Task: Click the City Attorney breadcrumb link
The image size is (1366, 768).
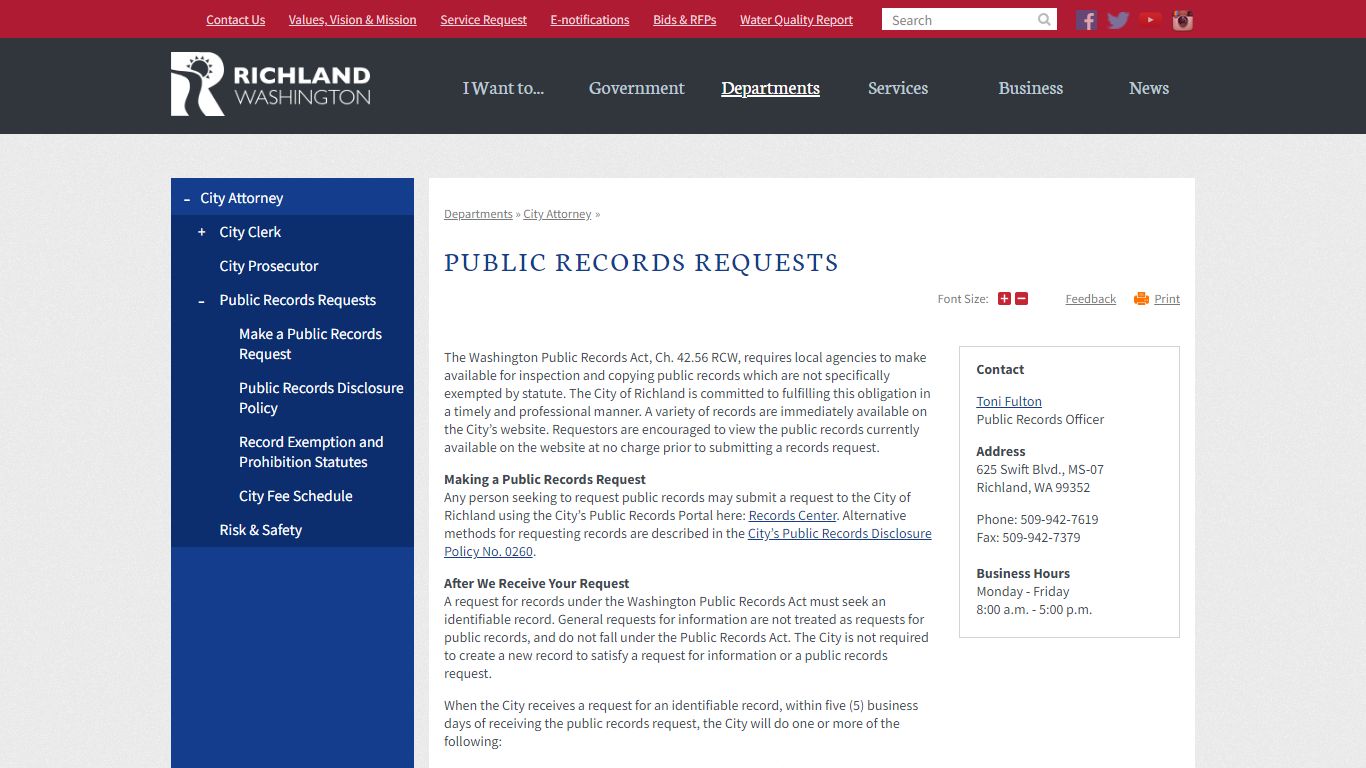Action: tap(557, 214)
